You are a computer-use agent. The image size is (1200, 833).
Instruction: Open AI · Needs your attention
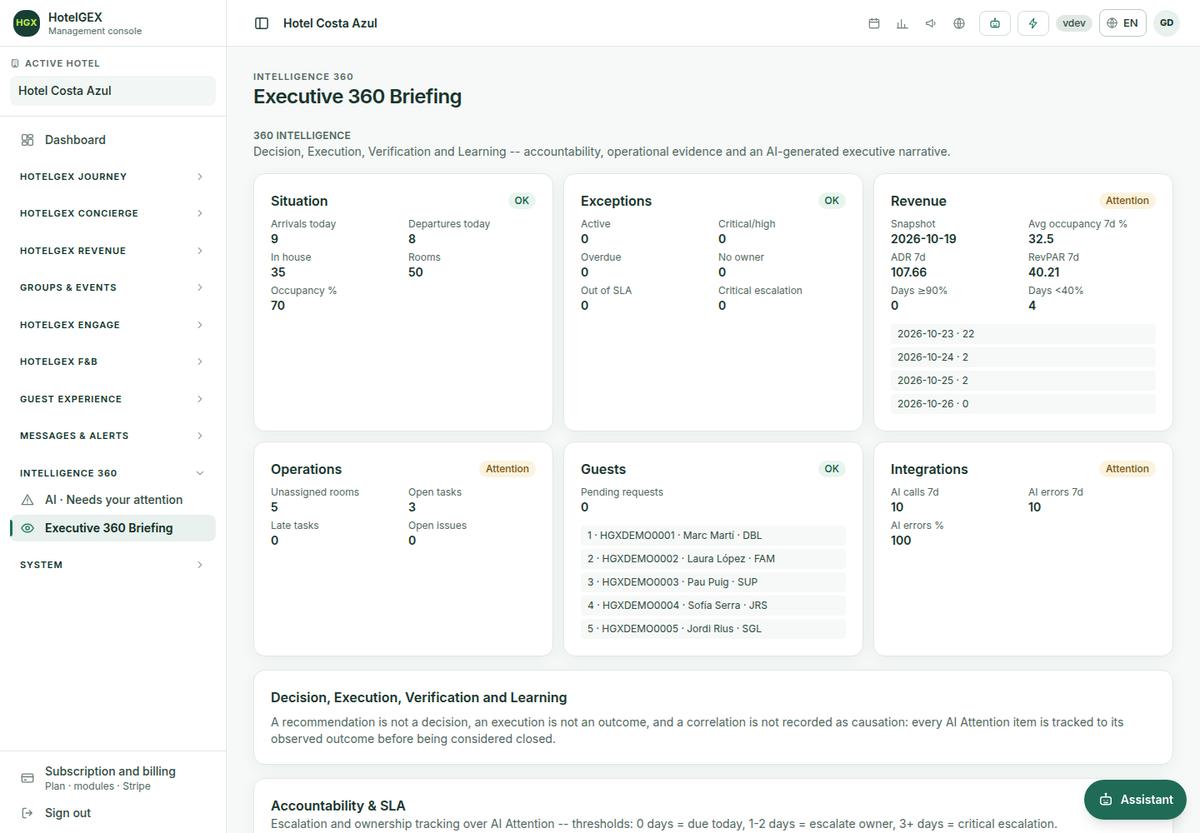tap(113, 500)
